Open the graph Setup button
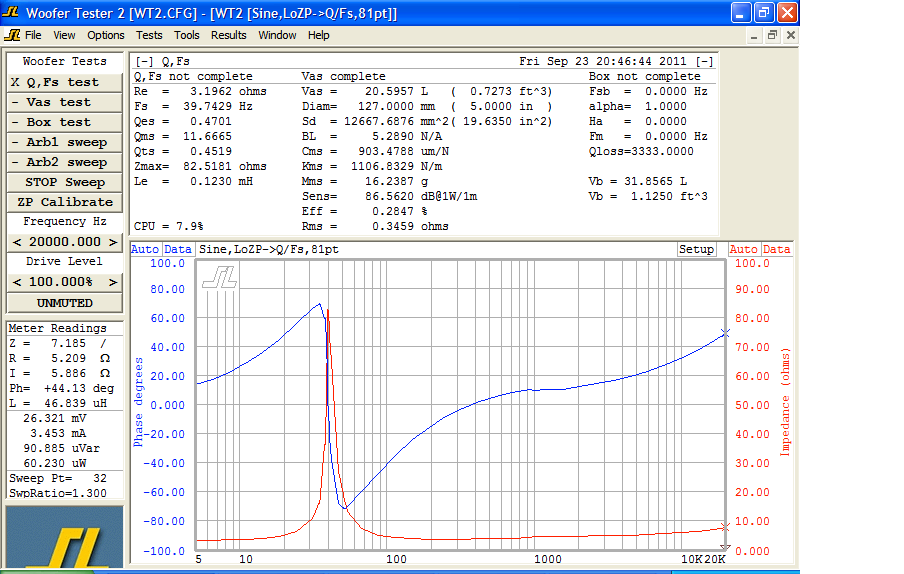This screenshot has width=904, height=574. [x=696, y=250]
